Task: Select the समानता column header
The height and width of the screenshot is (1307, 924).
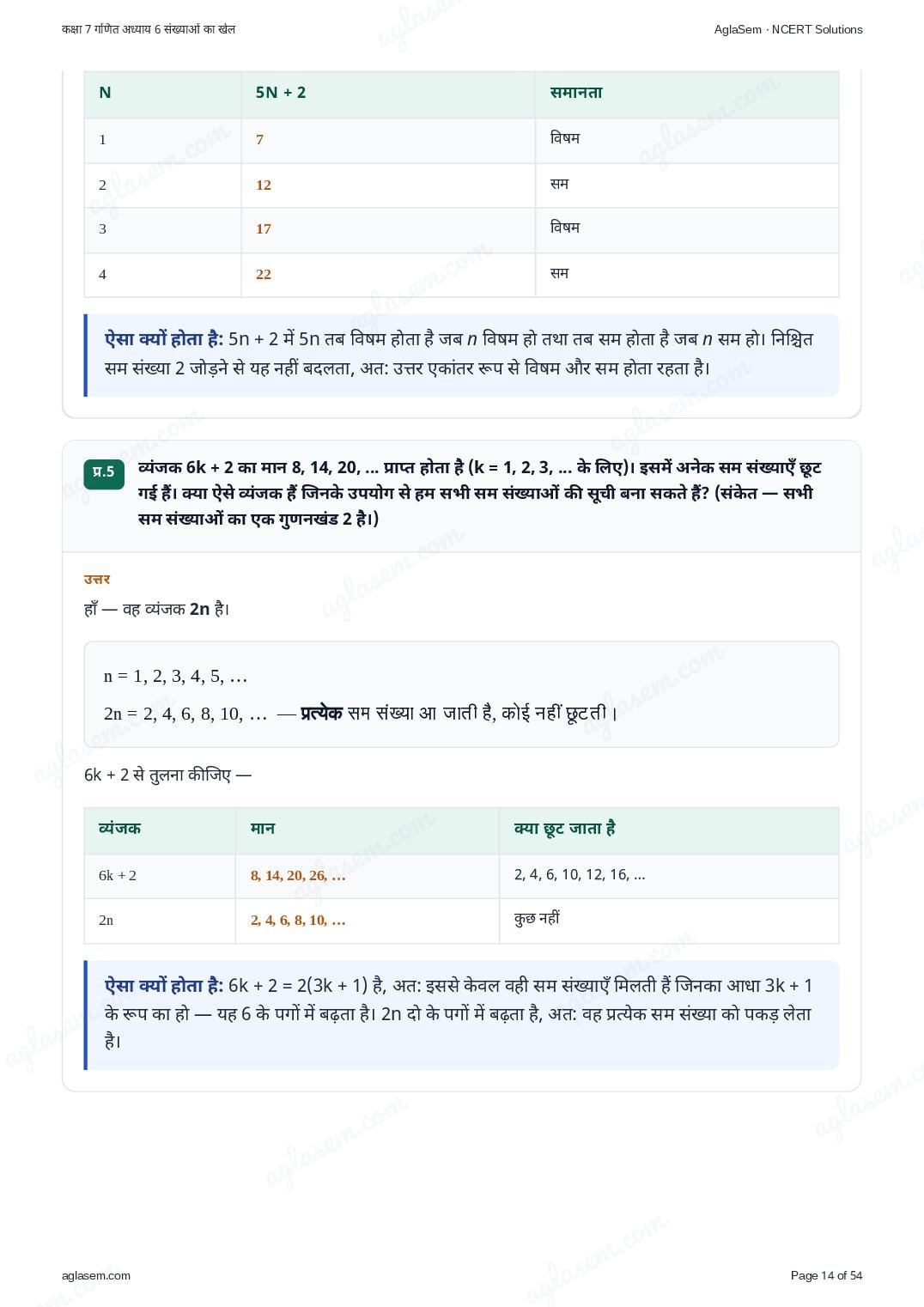Action: 576,93
